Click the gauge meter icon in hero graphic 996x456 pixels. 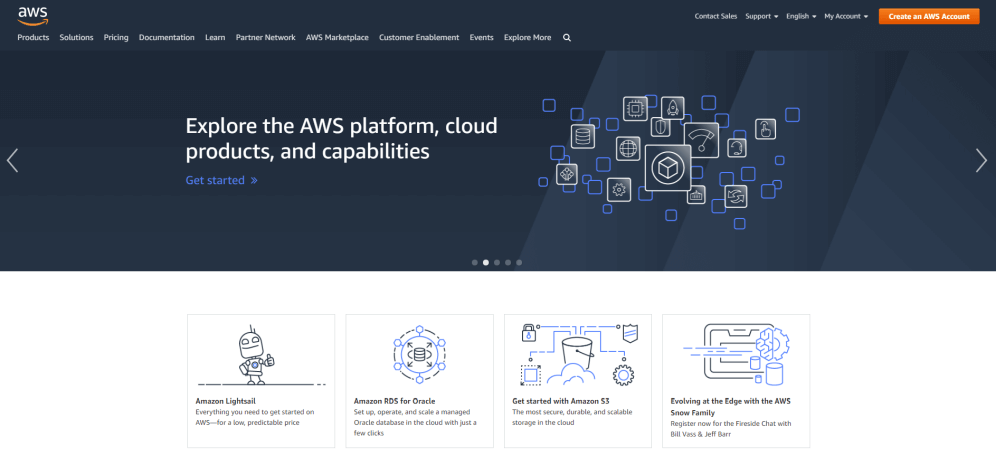pyautogui.click(x=701, y=140)
